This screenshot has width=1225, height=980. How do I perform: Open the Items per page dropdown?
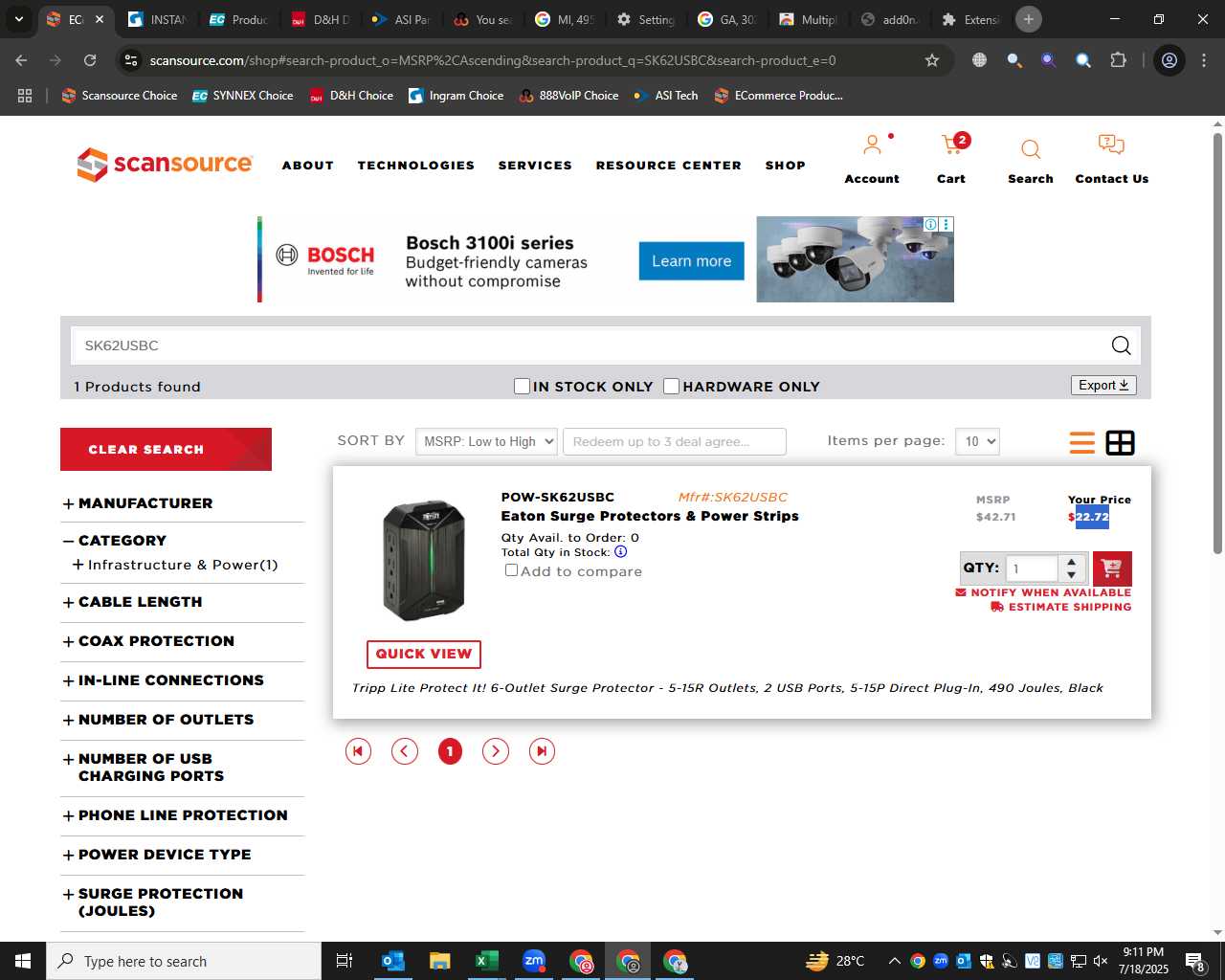point(977,441)
